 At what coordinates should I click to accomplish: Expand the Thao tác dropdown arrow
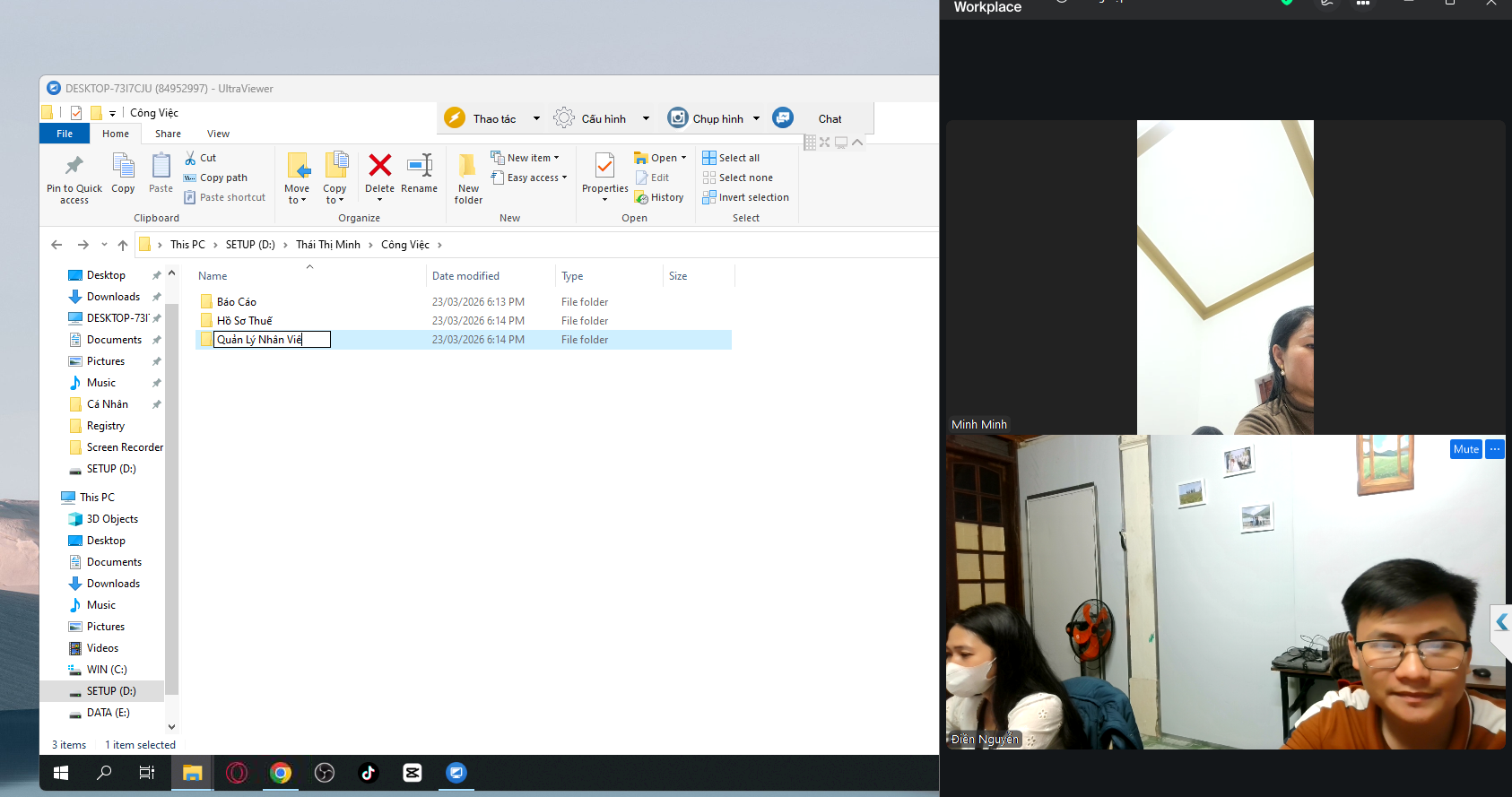[x=536, y=118]
